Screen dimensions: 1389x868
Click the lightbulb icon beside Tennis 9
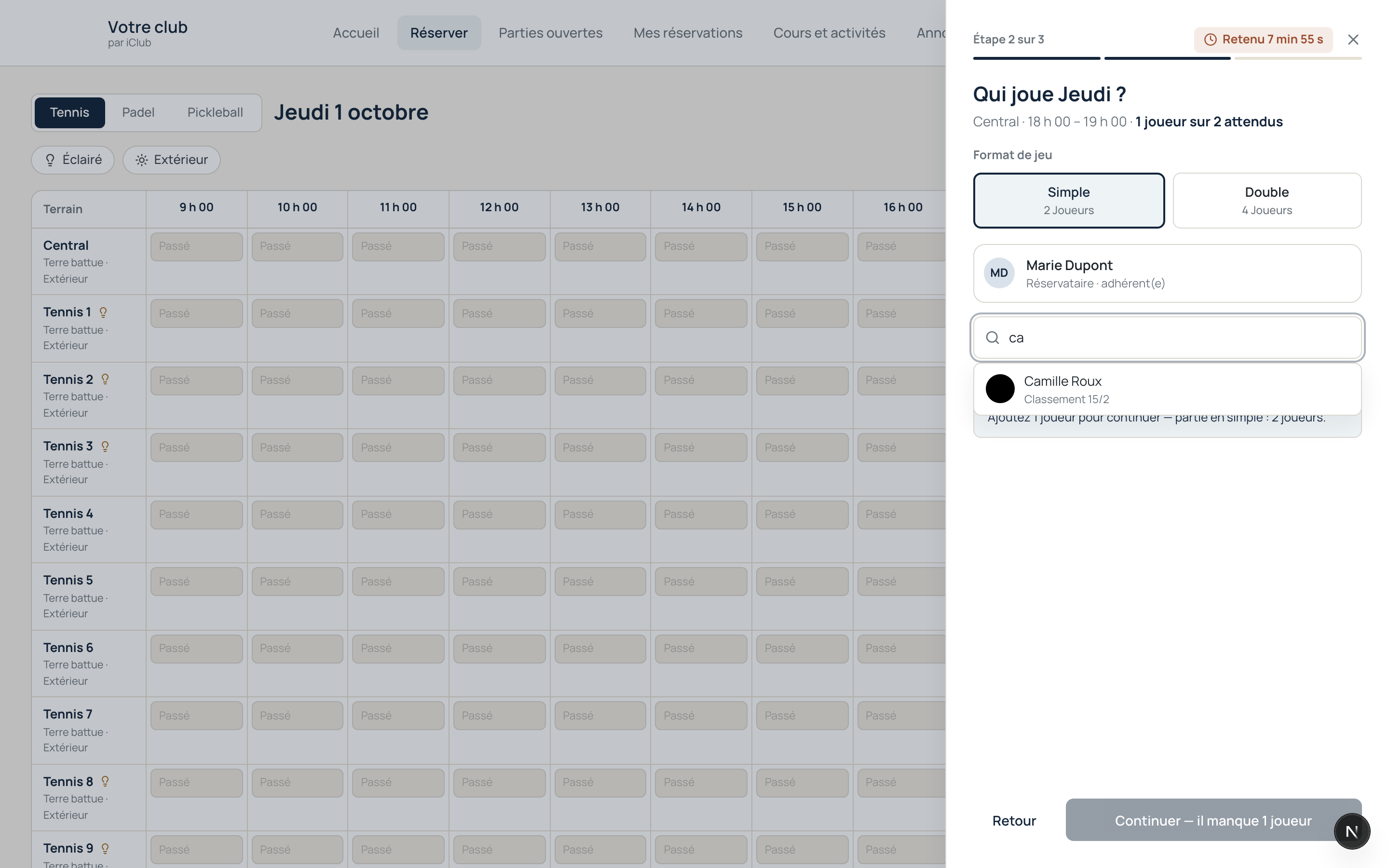click(105, 849)
